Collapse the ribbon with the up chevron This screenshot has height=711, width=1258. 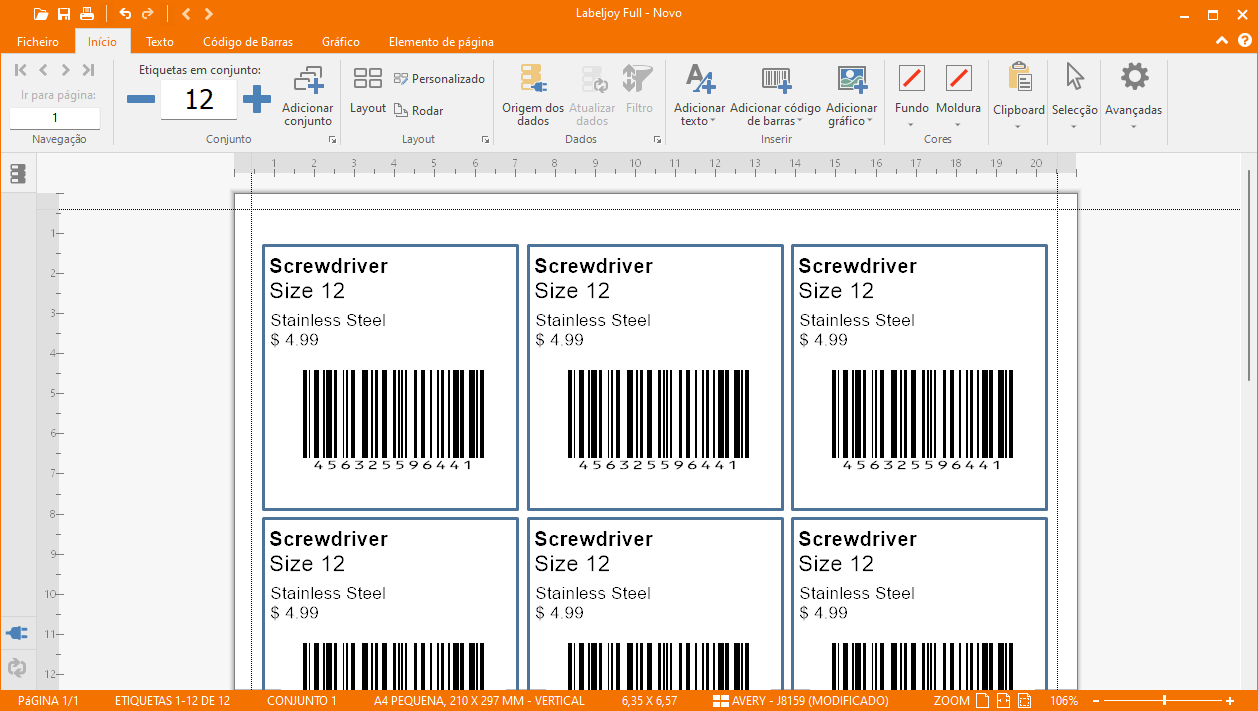[1222, 41]
